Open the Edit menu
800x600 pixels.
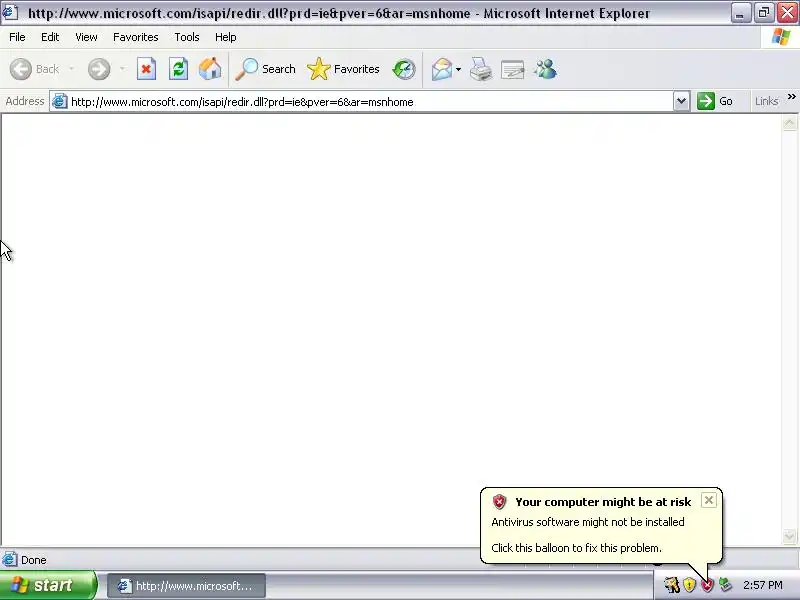tap(50, 37)
